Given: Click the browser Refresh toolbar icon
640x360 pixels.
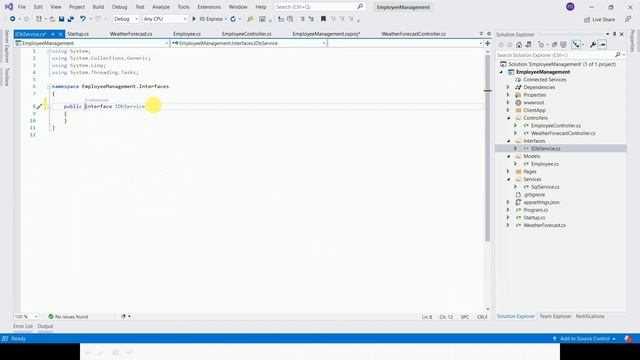Looking at the screenshot, I should tap(233, 19).
